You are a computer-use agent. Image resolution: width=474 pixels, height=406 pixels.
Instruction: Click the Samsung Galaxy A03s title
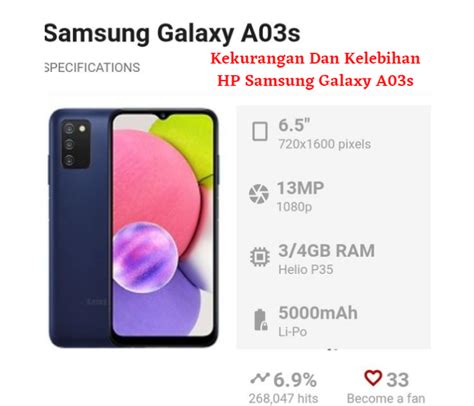point(172,33)
